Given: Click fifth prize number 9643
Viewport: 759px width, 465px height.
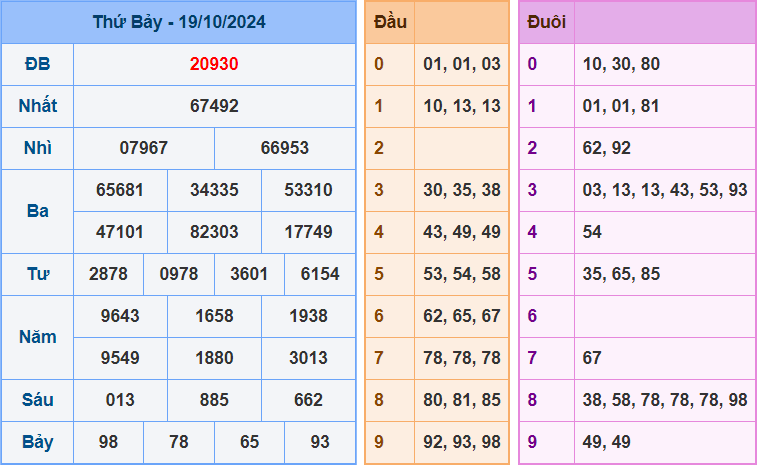Looking at the screenshot, I should pos(120,316).
